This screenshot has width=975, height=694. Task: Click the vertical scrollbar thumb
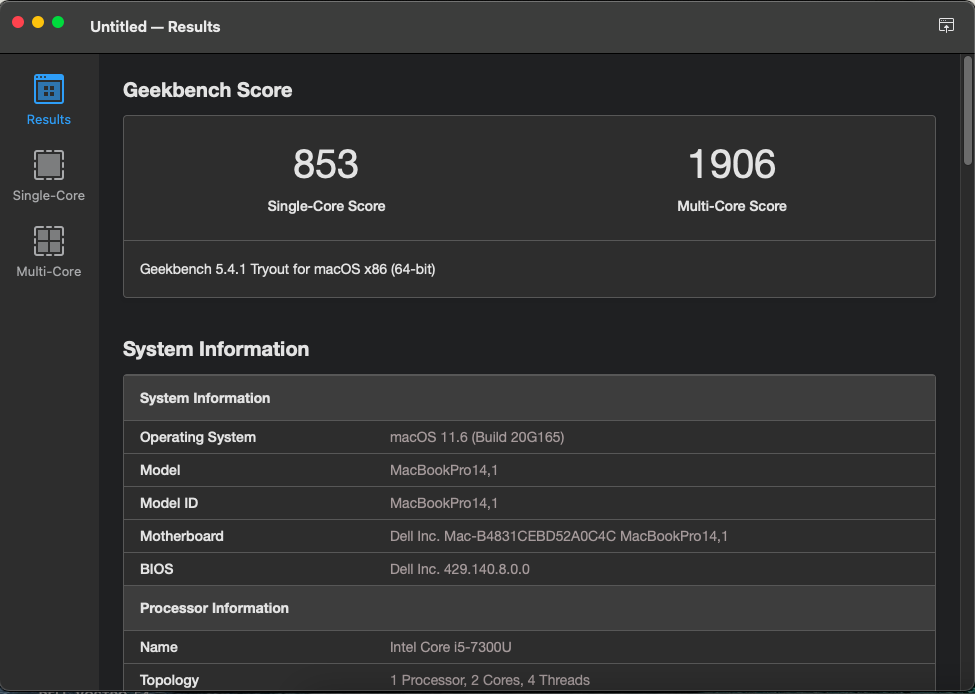click(x=968, y=111)
